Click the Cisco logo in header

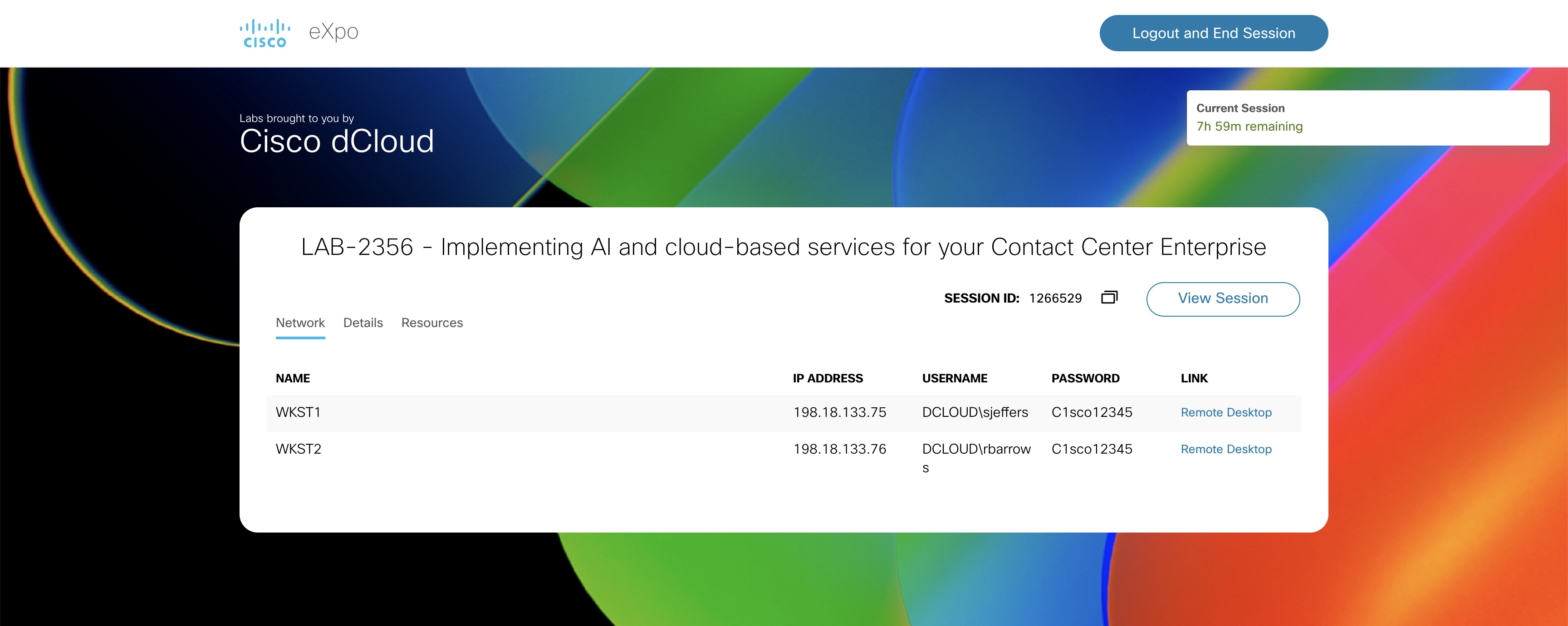coord(265,34)
